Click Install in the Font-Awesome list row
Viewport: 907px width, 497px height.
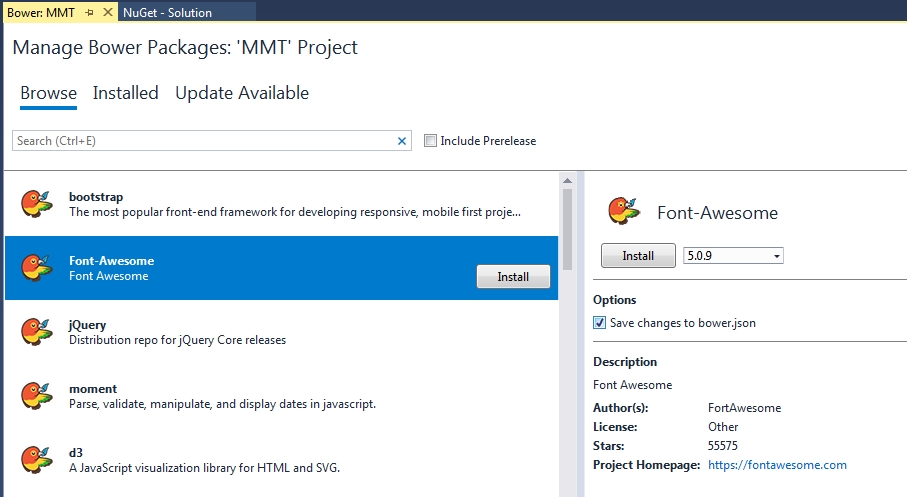click(513, 277)
